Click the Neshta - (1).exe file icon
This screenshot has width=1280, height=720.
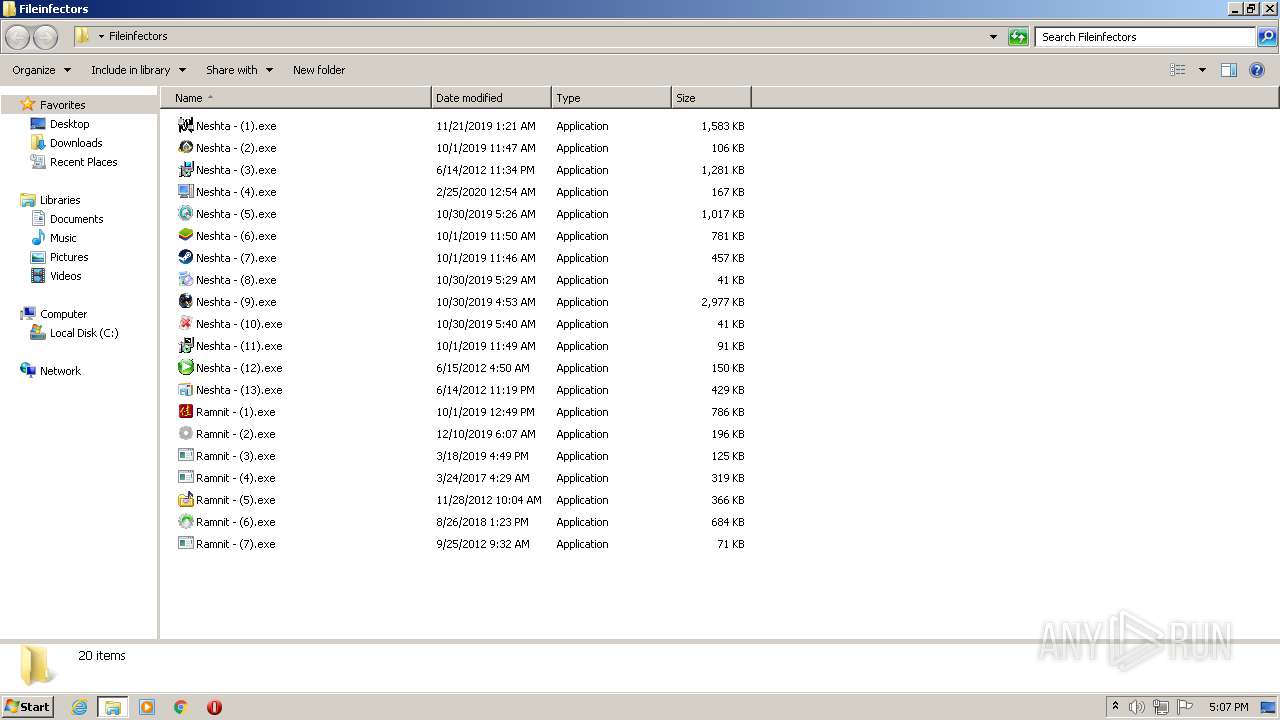pos(185,126)
